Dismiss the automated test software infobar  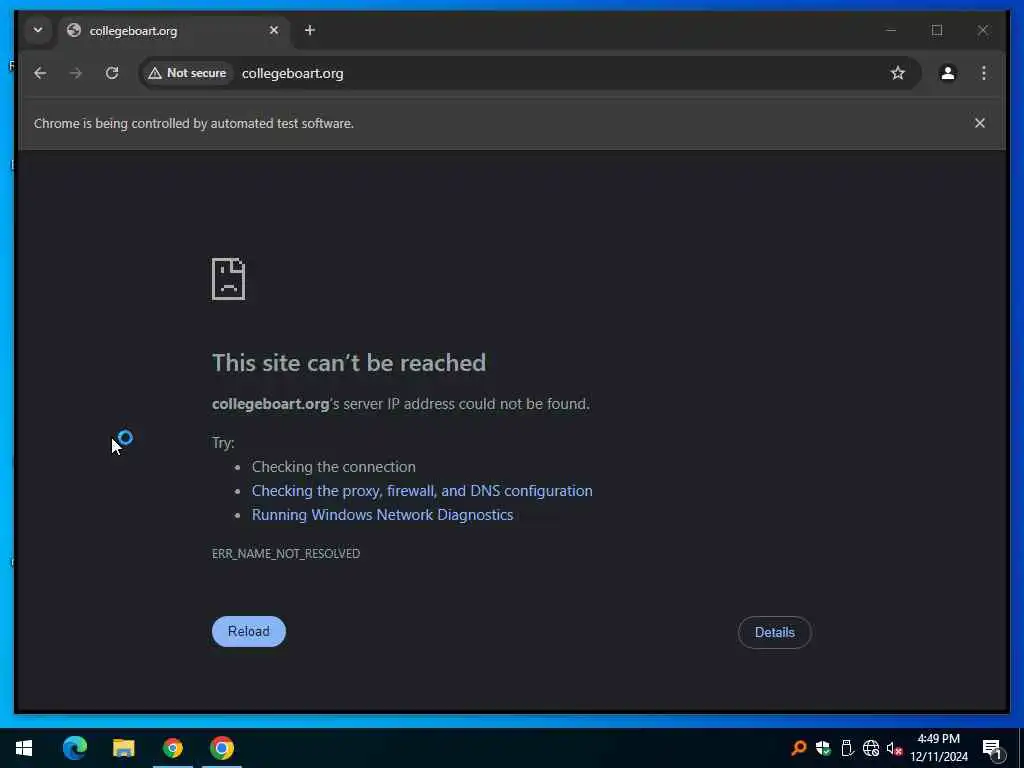(980, 123)
